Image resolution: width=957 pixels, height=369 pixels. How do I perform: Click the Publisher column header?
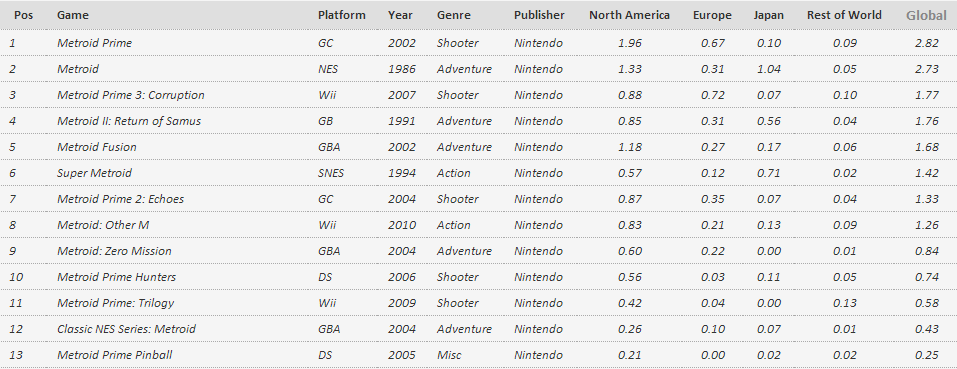[x=539, y=15]
